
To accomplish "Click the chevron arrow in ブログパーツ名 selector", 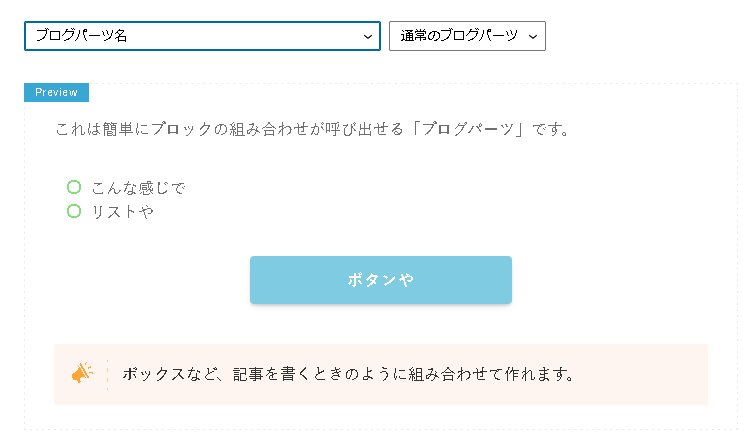I will click(x=368, y=37).
